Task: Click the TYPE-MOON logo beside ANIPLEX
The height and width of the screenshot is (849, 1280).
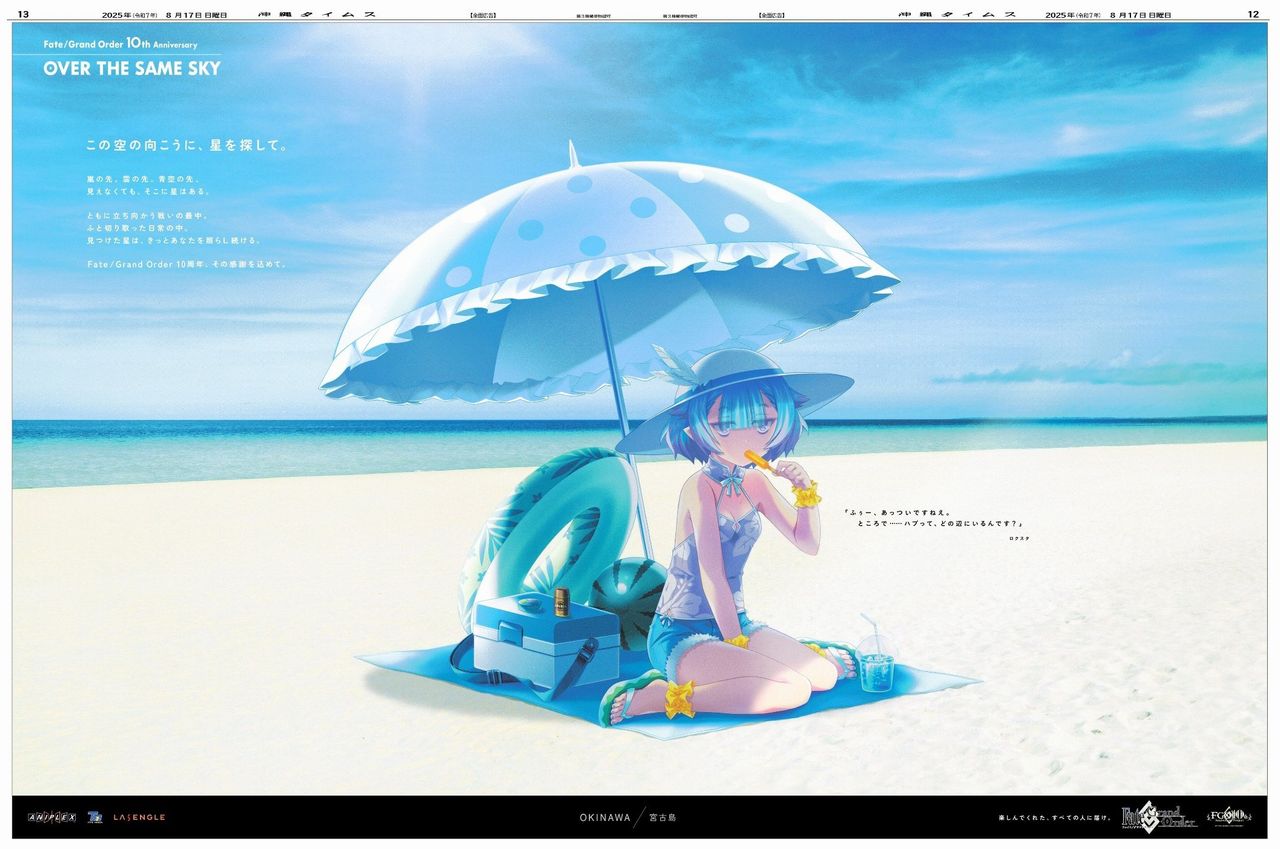Action: tap(96, 817)
